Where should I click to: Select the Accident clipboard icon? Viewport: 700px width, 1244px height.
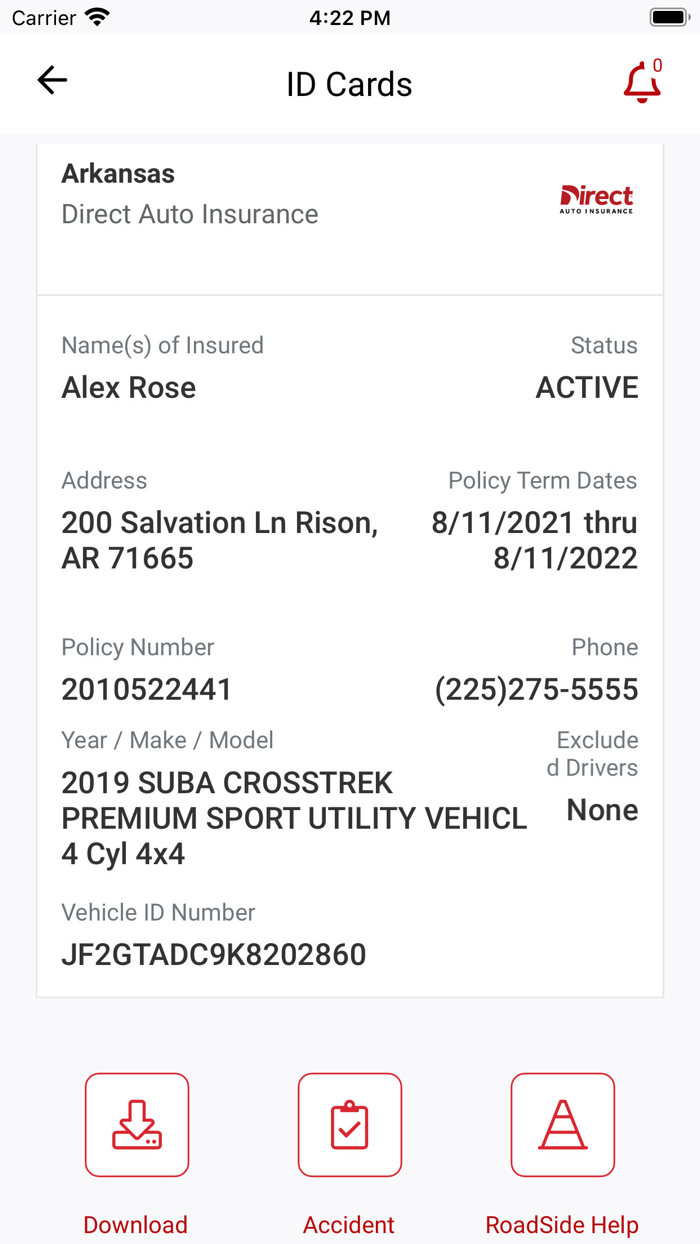click(349, 1124)
